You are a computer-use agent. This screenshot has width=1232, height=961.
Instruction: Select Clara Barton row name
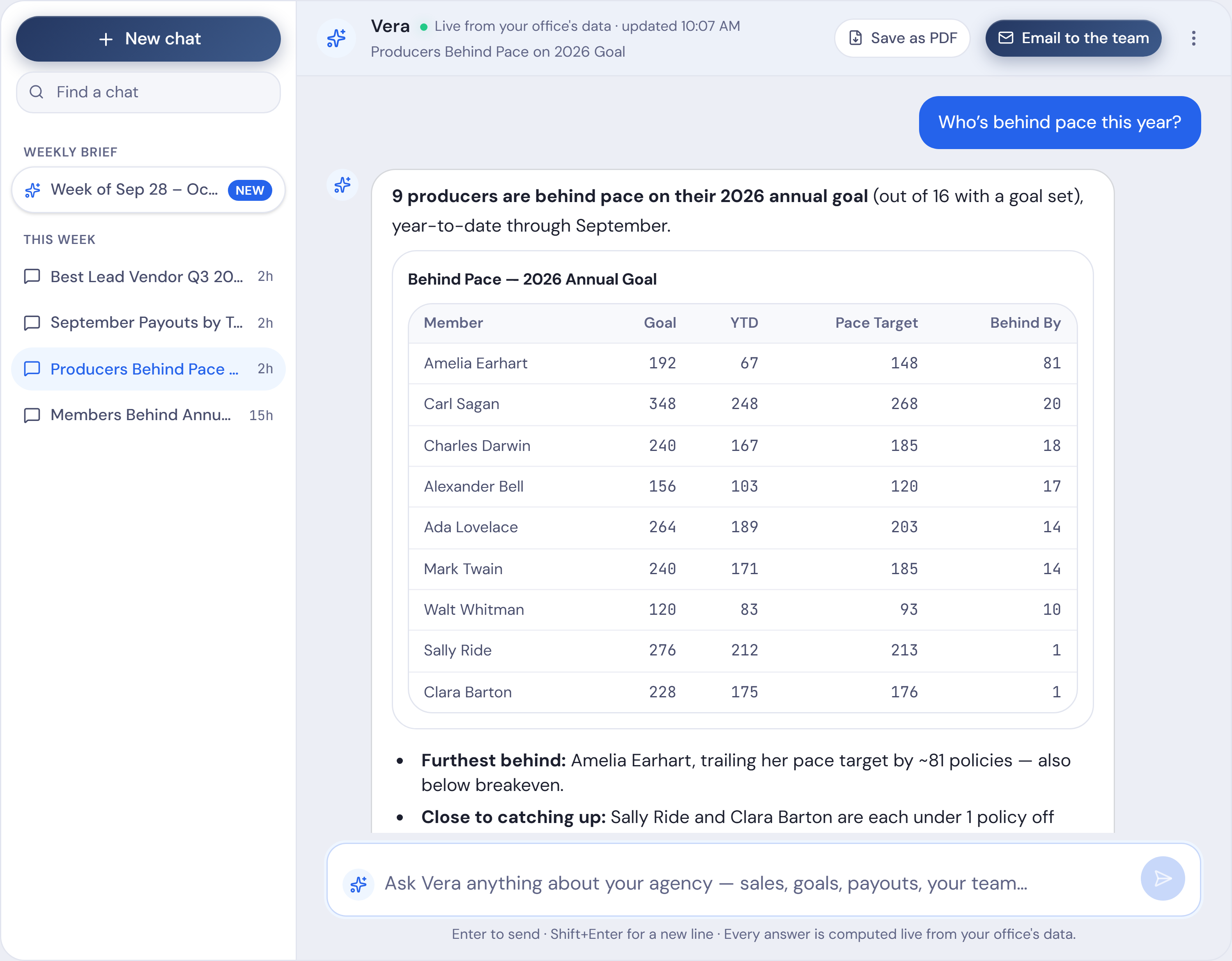[x=468, y=692]
